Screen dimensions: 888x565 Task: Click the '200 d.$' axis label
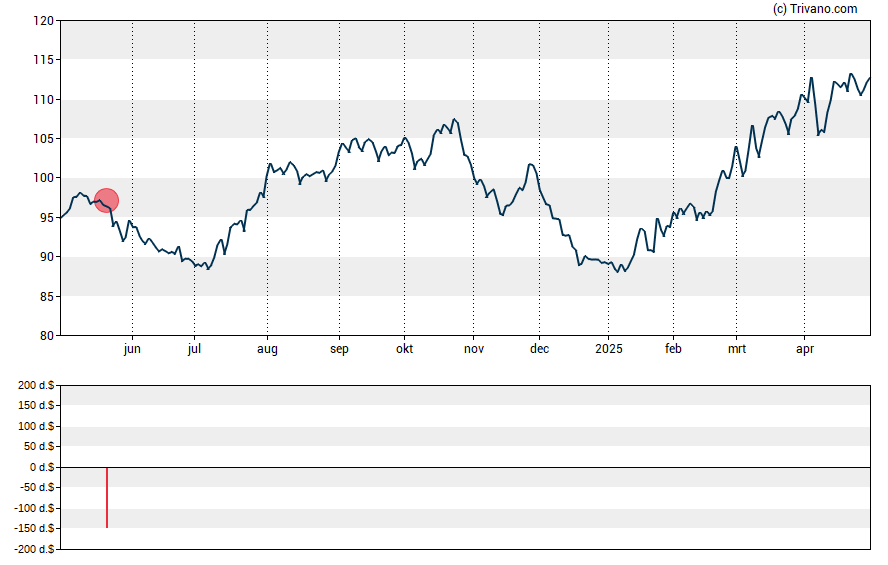tap(36, 386)
